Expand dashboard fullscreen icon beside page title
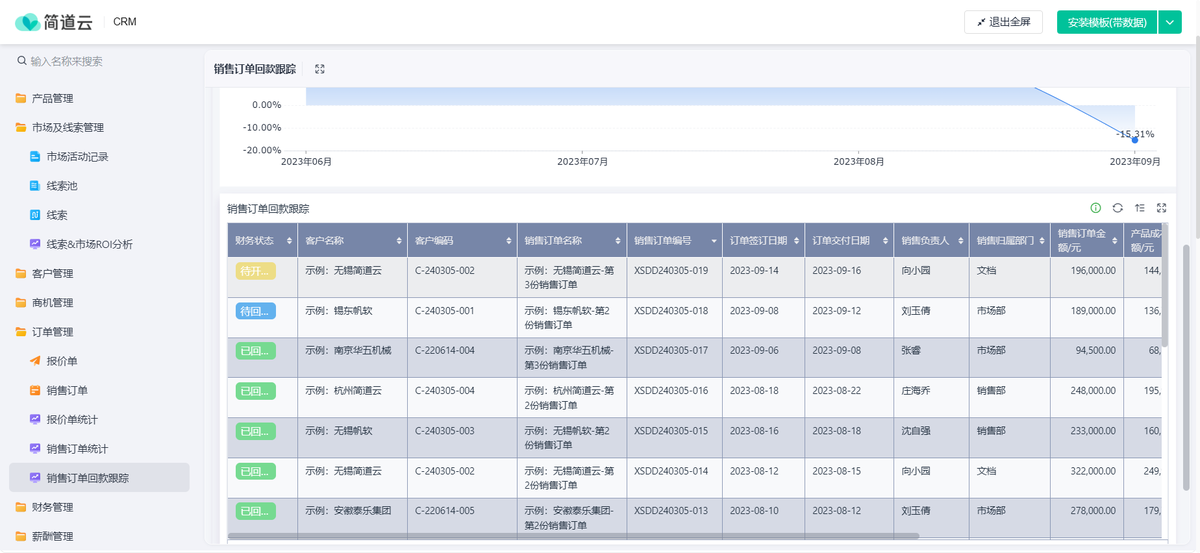This screenshot has height=553, width=1200. point(320,69)
